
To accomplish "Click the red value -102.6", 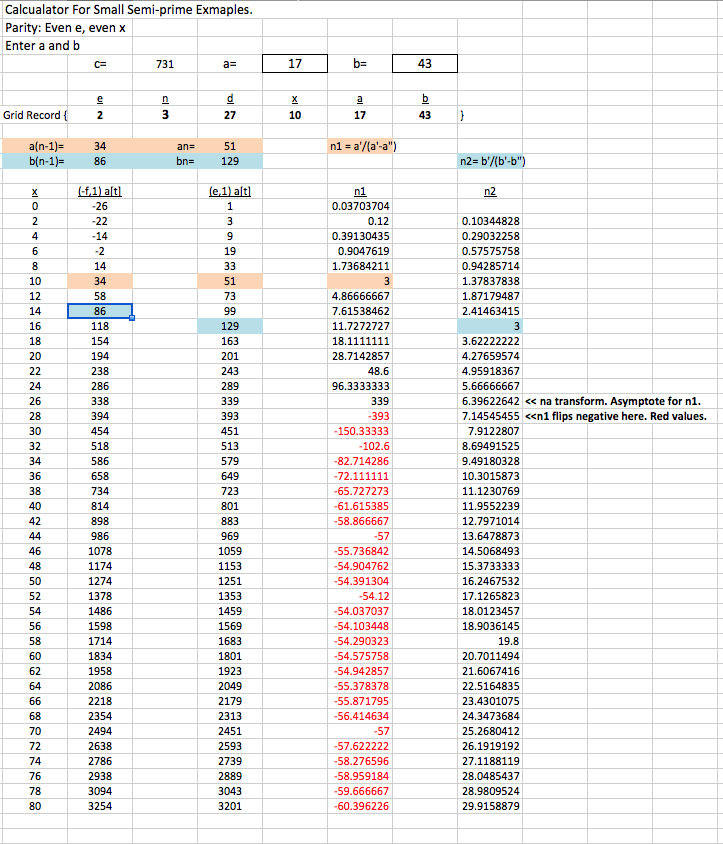I will tap(360, 446).
